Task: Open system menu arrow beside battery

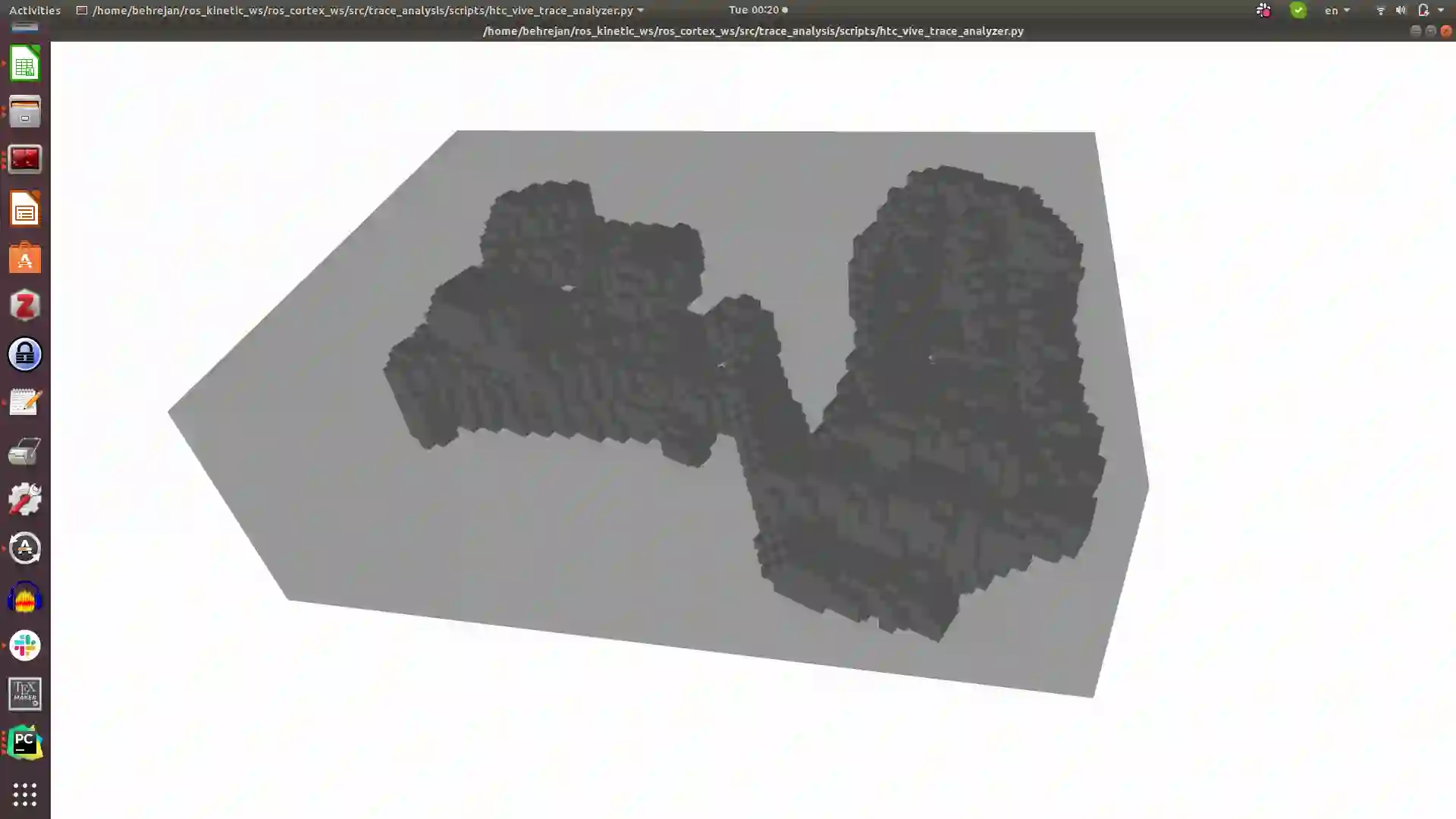Action: pyautogui.click(x=1441, y=10)
